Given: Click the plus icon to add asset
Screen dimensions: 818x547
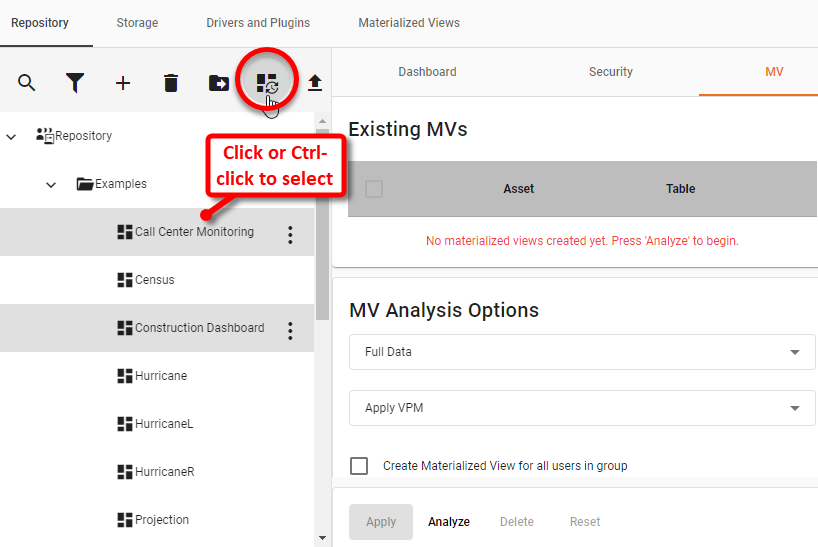Looking at the screenshot, I should coord(123,83).
